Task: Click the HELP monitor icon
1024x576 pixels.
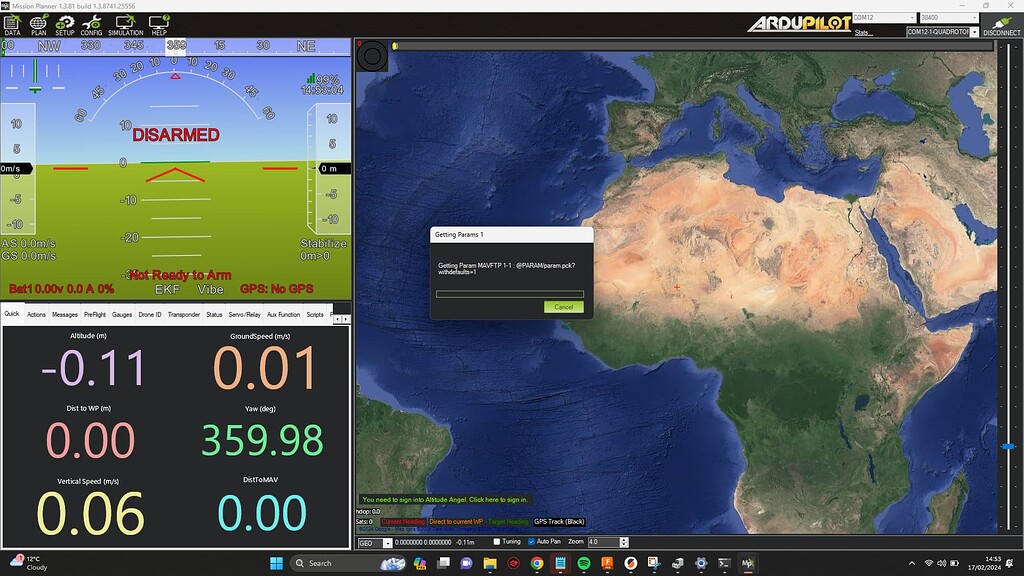Action: tap(159, 25)
